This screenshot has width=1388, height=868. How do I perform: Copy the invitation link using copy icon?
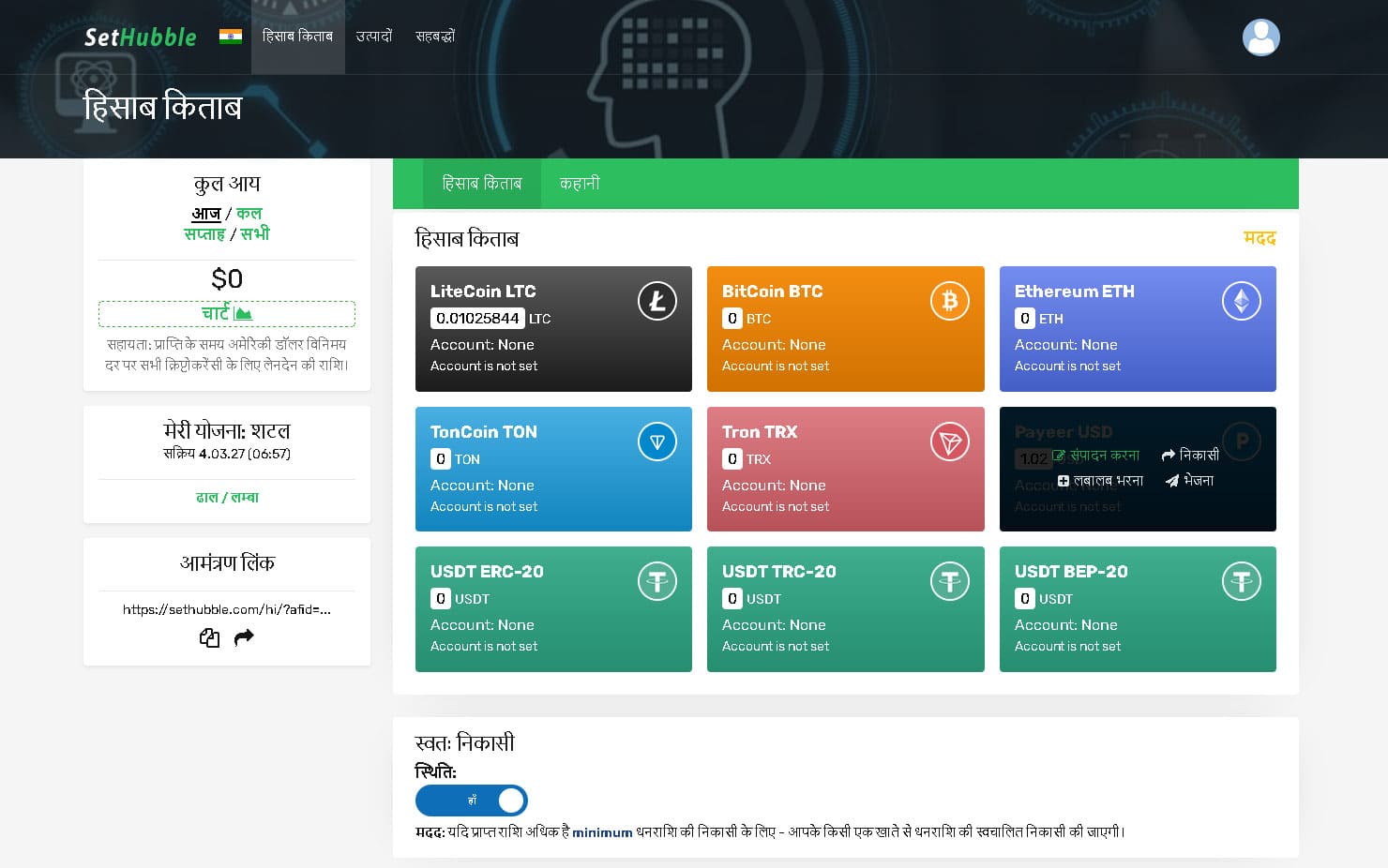[209, 638]
